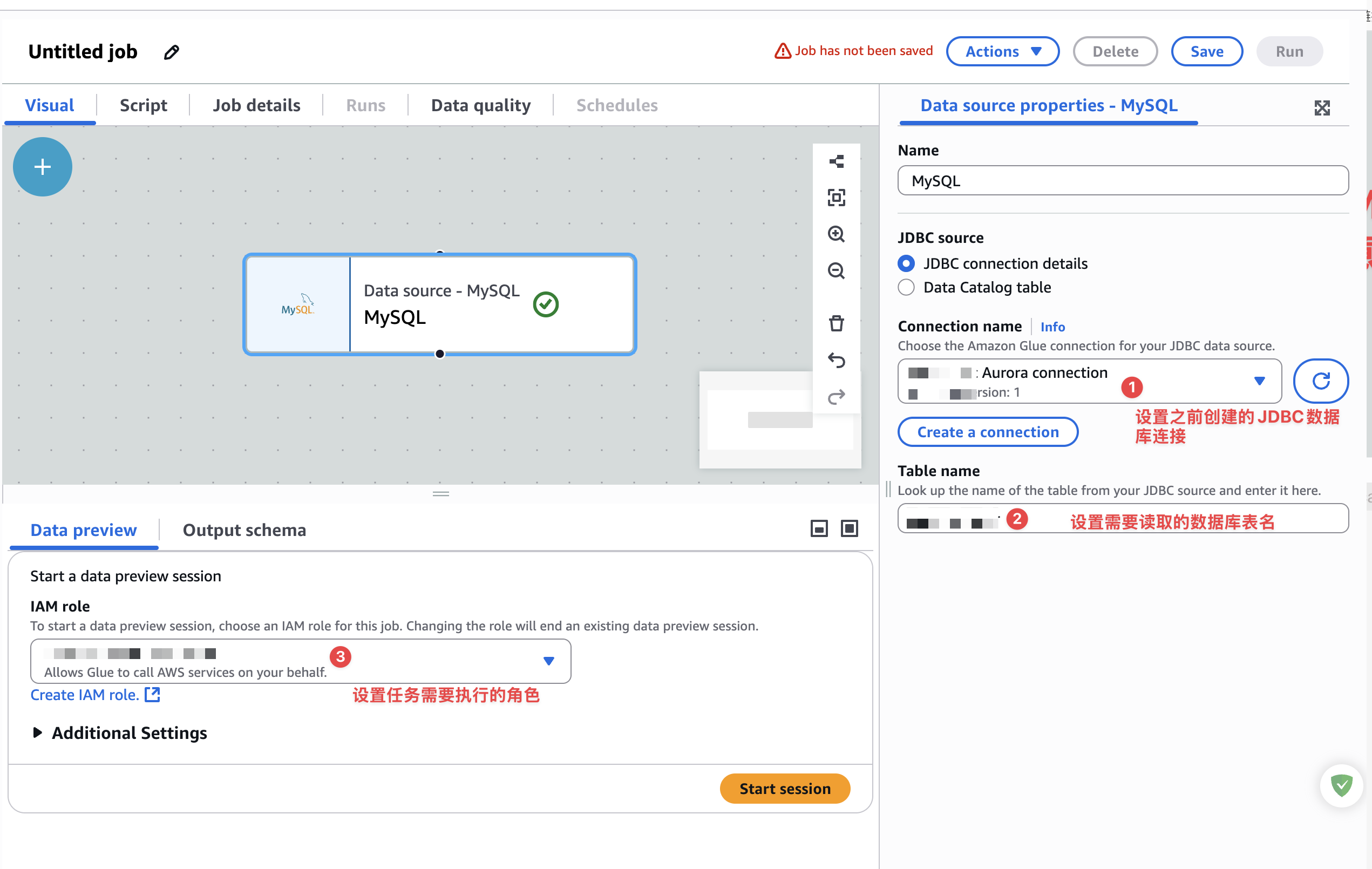Click the Delete button
The image size is (1372, 869).
[x=1115, y=51]
